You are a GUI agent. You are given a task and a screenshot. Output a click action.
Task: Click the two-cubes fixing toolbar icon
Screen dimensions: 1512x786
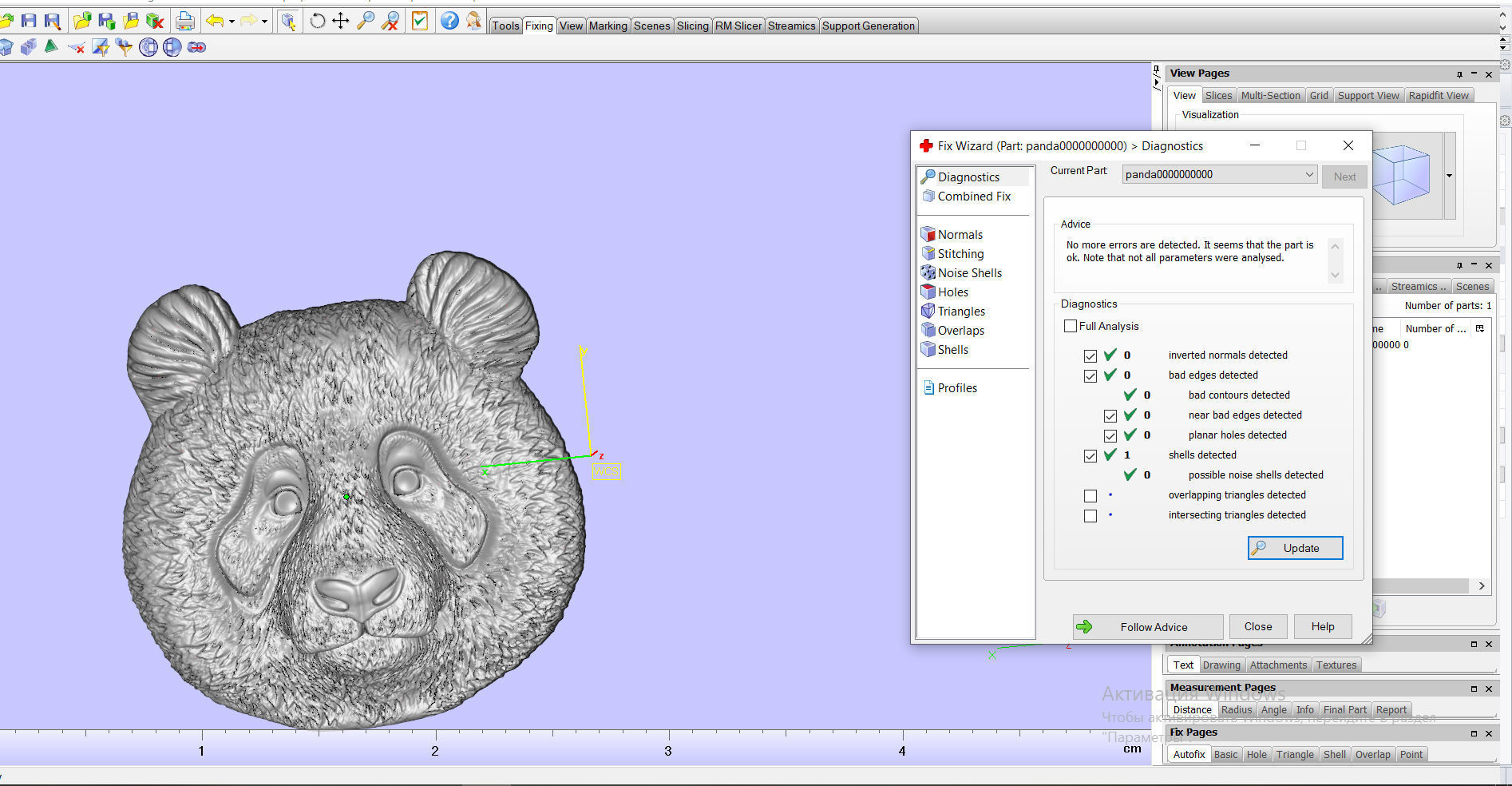(x=29, y=48)
